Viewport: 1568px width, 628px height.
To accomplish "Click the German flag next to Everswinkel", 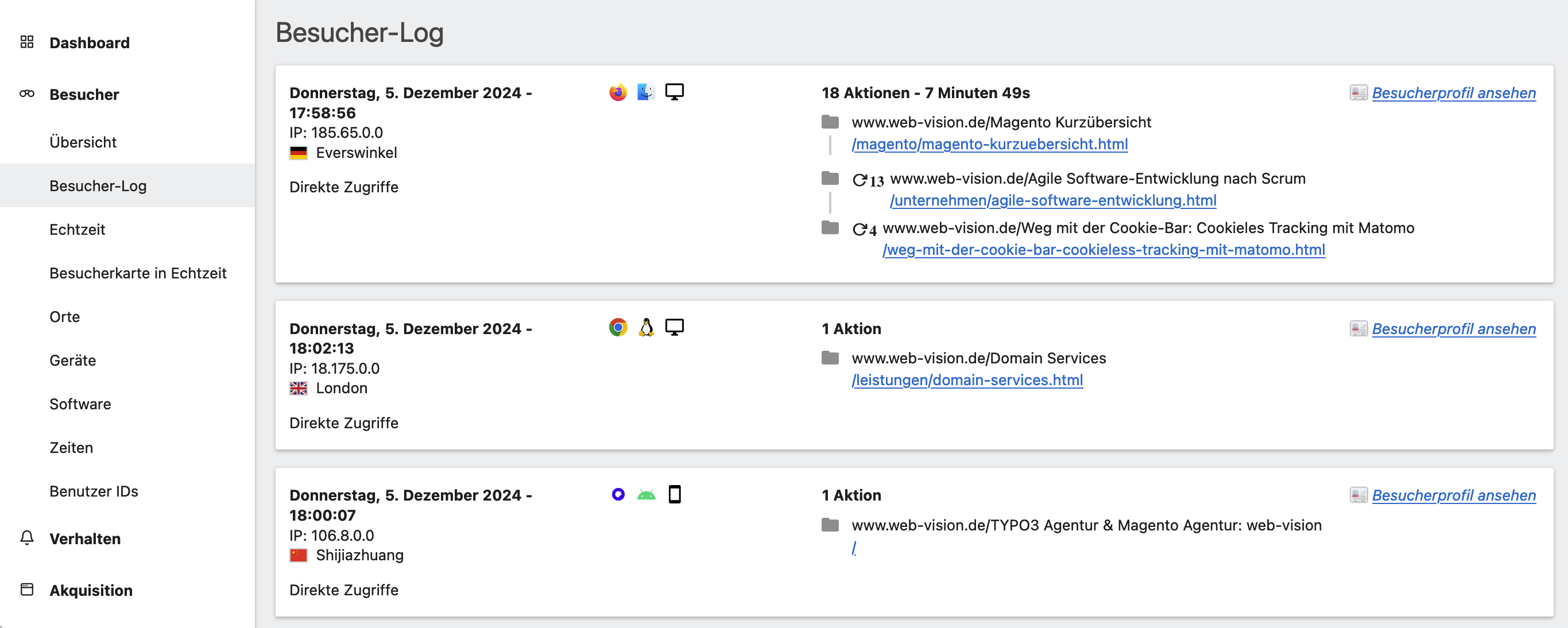I will [298, 152].
